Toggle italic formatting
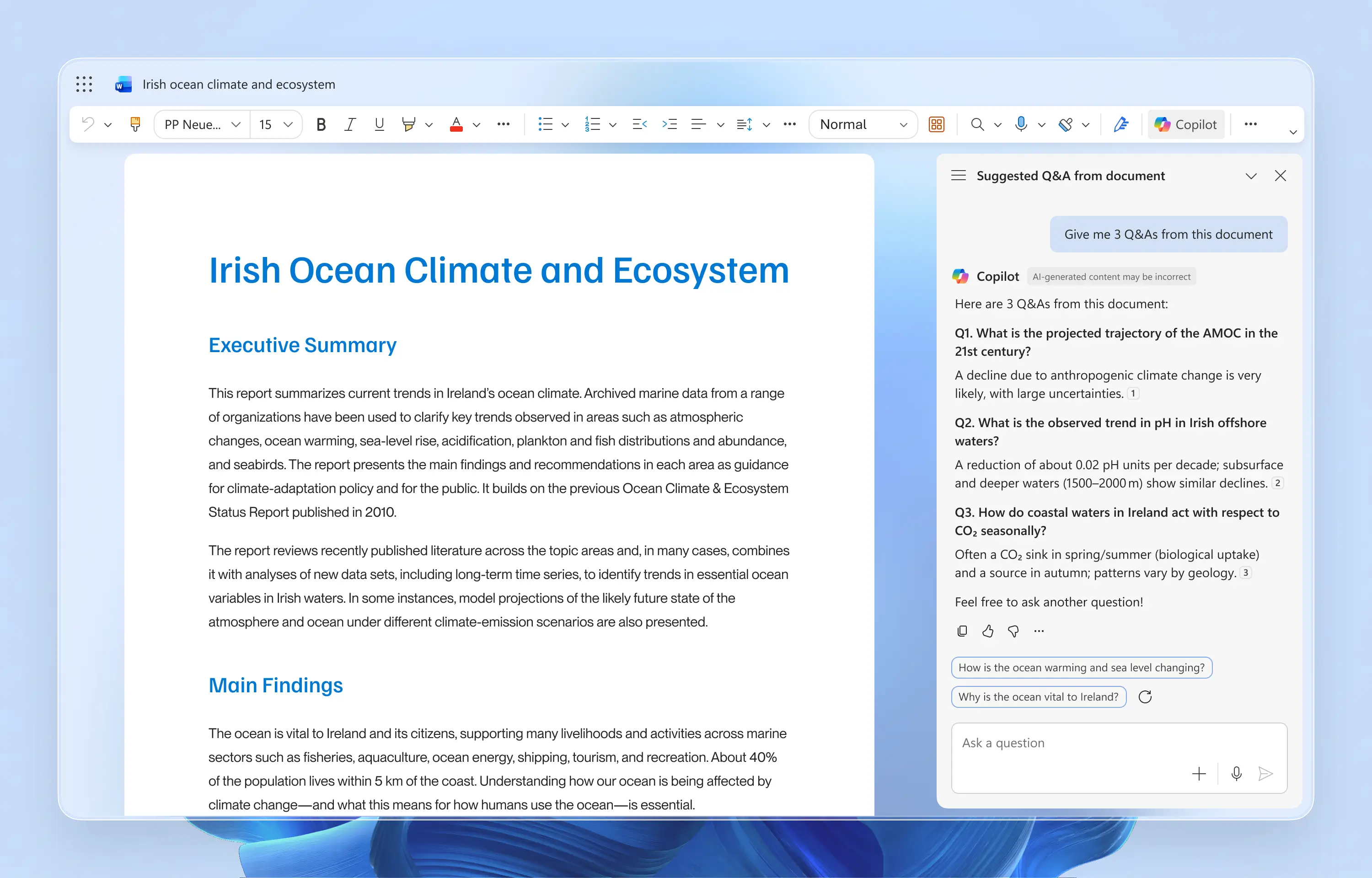This screenshot has width=1372, height=878. pos(350,124)
